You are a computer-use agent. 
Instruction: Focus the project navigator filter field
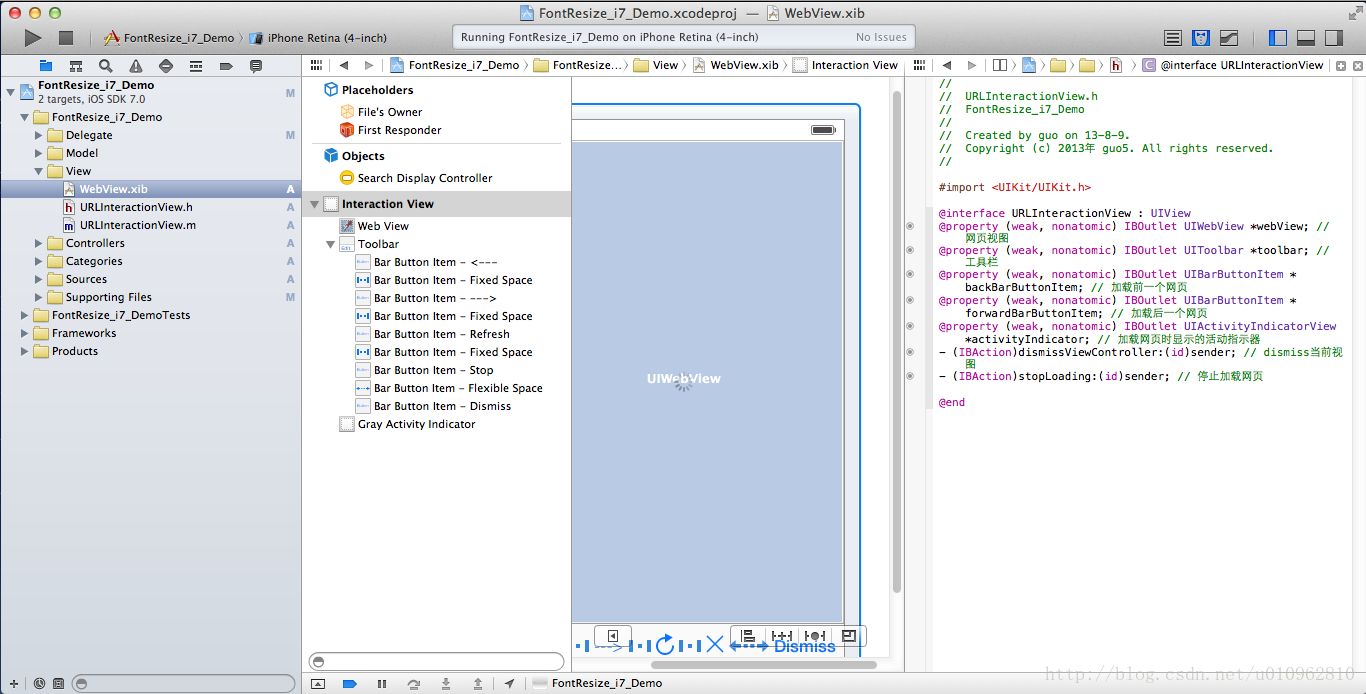coord(185,684)
